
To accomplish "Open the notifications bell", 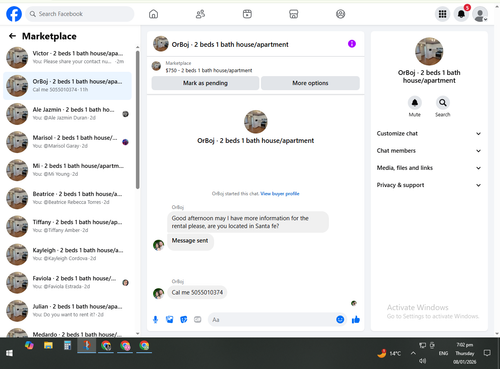I will tap(461, 14).
